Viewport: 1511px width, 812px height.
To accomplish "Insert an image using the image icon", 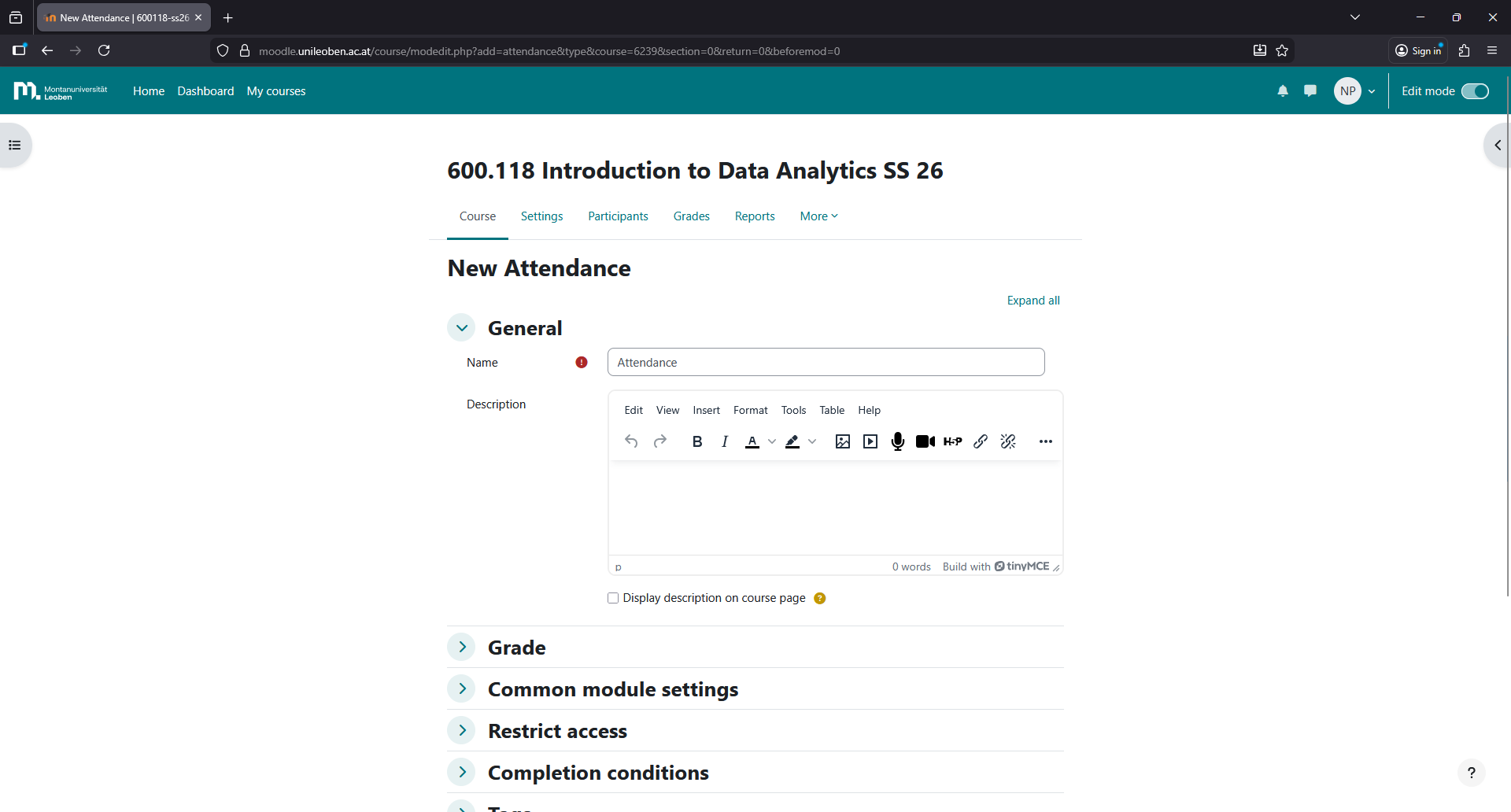I will coord(842,441).
